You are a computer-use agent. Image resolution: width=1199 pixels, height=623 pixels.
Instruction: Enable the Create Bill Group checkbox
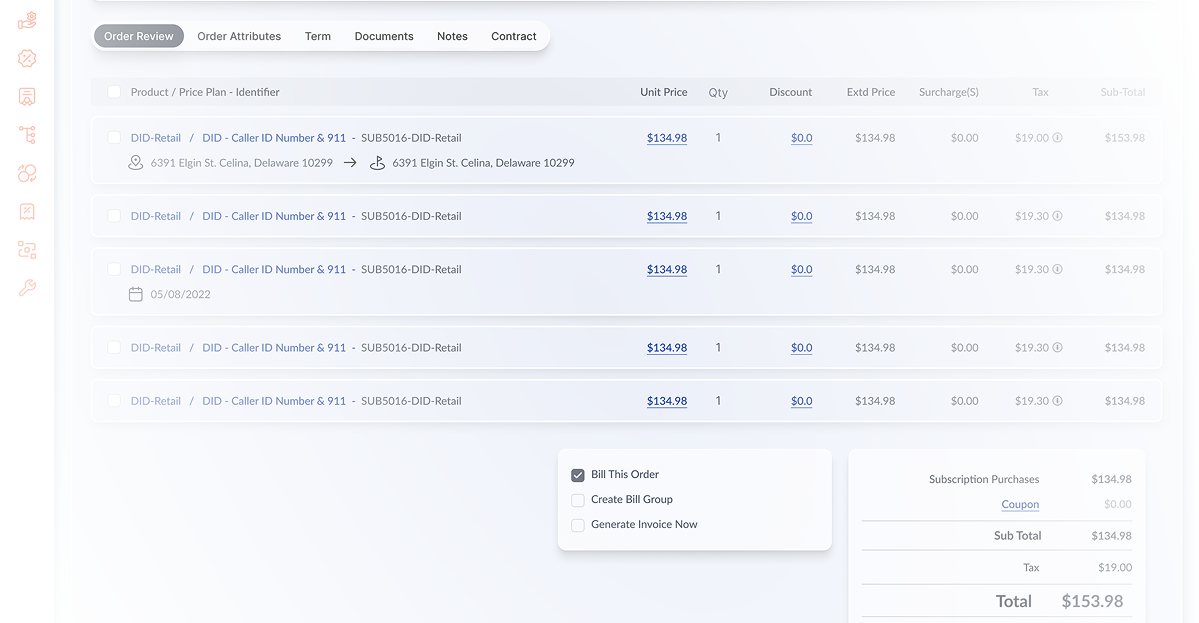[x=578, y=500]
